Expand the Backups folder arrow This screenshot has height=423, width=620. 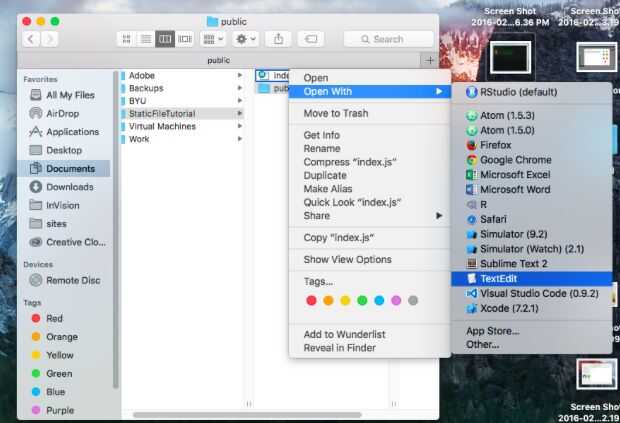click(x=240, y=88)
